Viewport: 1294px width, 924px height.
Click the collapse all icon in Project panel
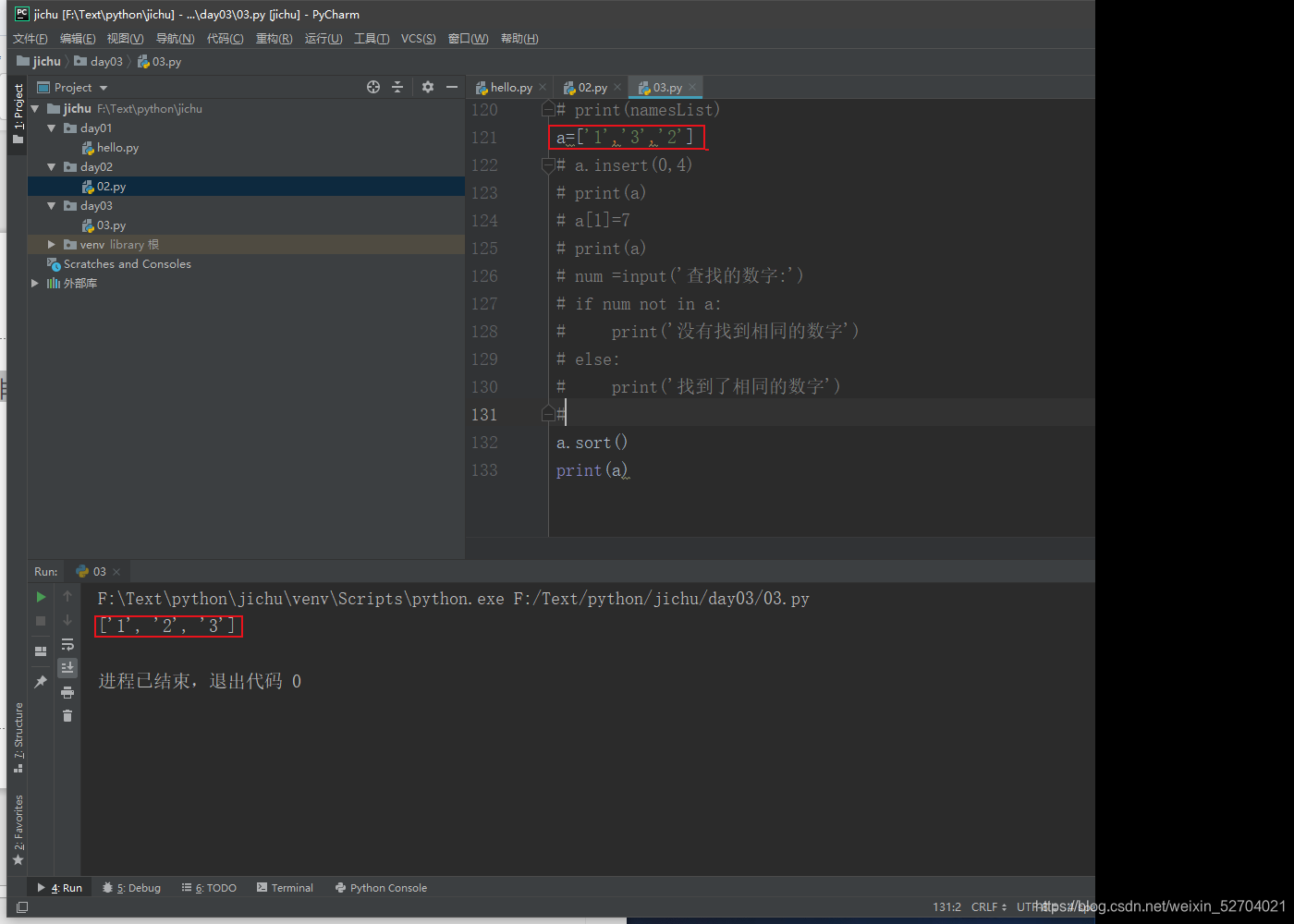pos(397,87)
